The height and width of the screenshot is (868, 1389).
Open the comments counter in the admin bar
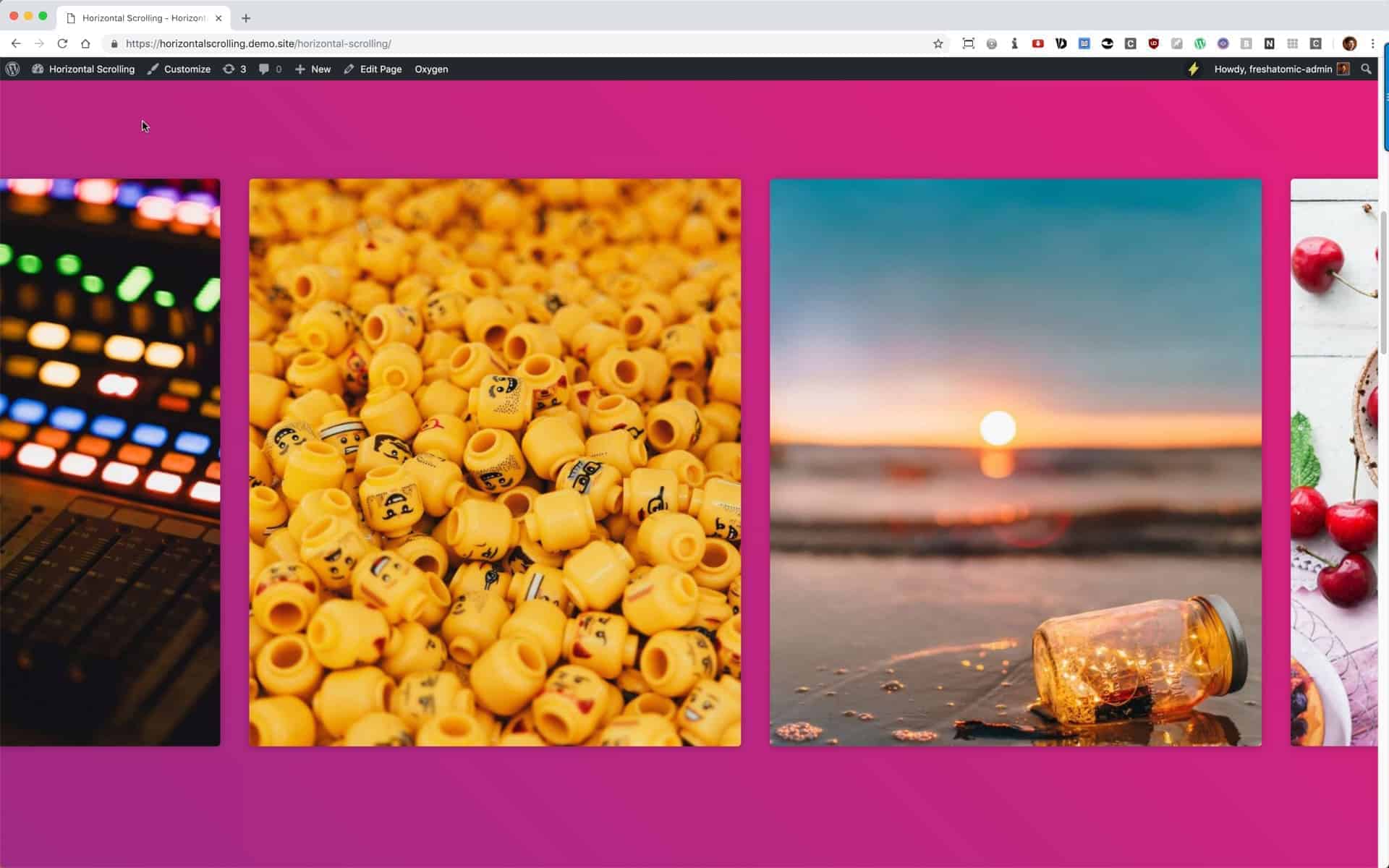click(x=269, y=69)
